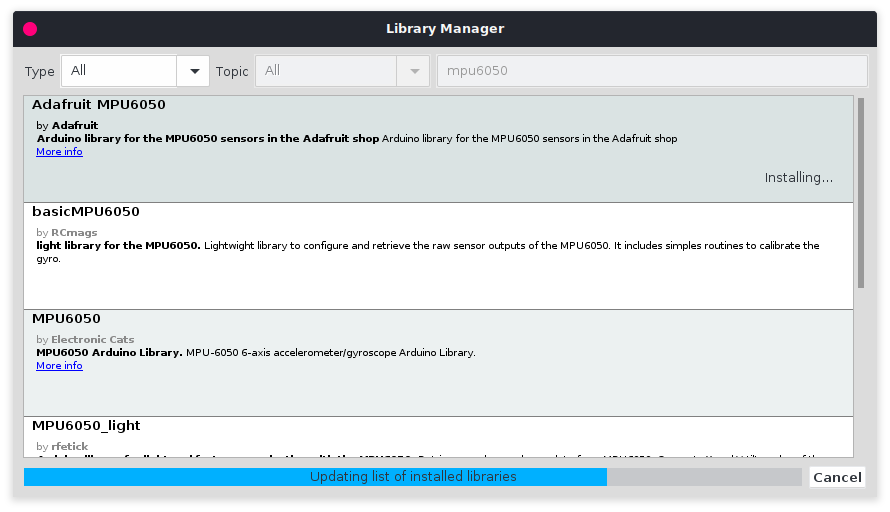Select the MPU6050_light library title

(x=86, y=426)
